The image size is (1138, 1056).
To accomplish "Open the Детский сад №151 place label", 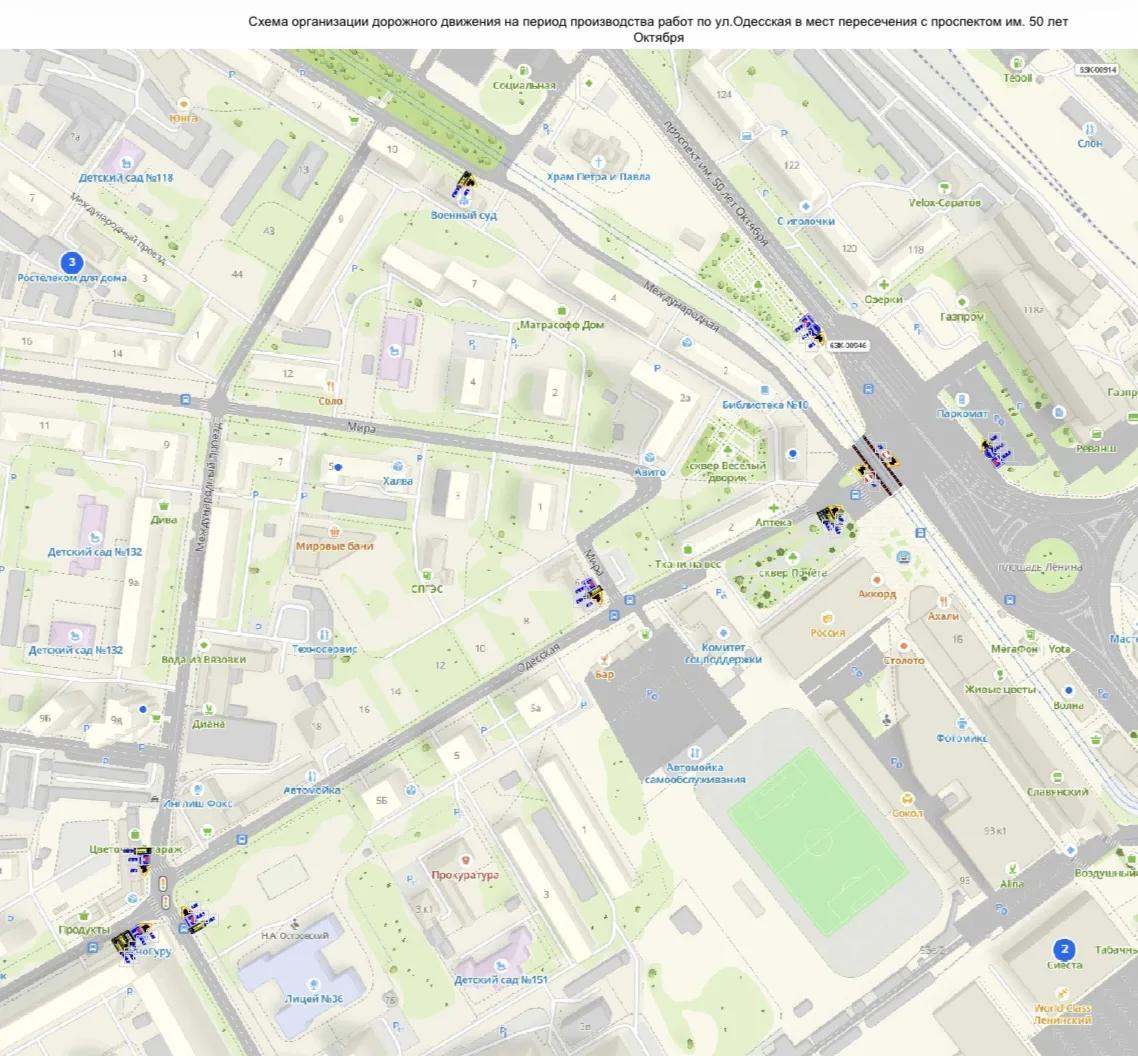I will pyautogui.click(x=501, y=980).
